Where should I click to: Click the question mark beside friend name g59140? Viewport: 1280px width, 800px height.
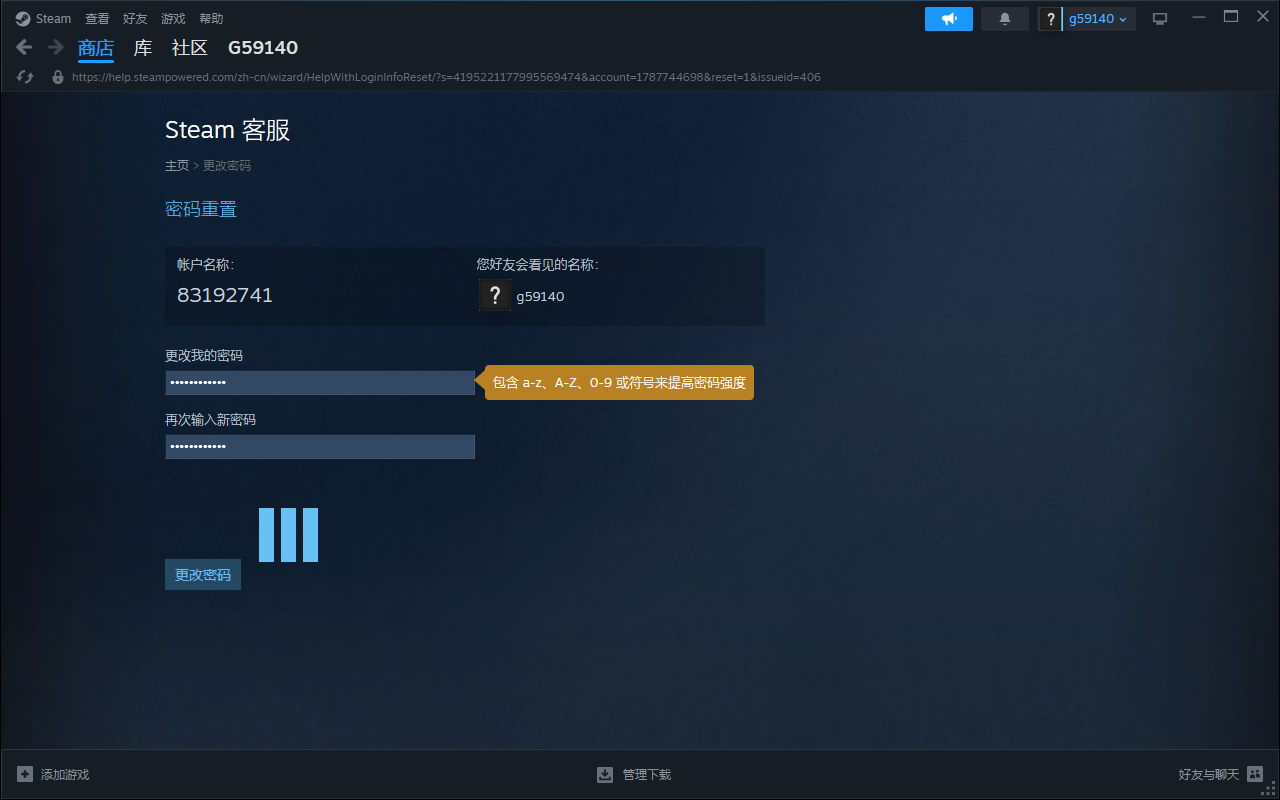(x=495, y=295)
